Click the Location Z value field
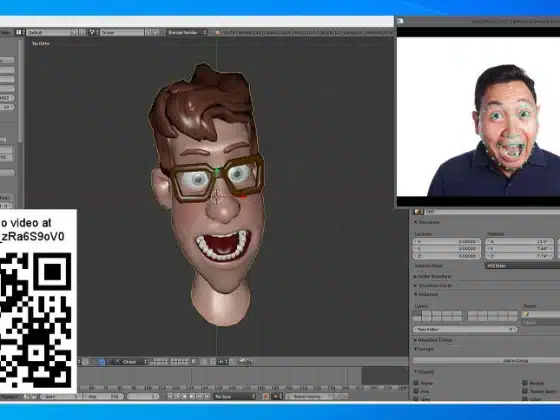Screen dimensions: 560x420 pyautogui.click(x=447, y=256)
